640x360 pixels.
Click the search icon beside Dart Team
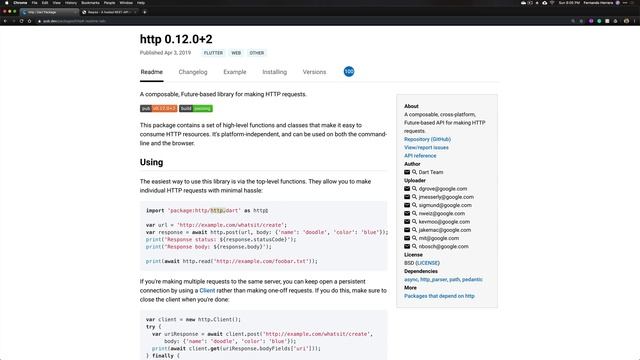(414, 172)
